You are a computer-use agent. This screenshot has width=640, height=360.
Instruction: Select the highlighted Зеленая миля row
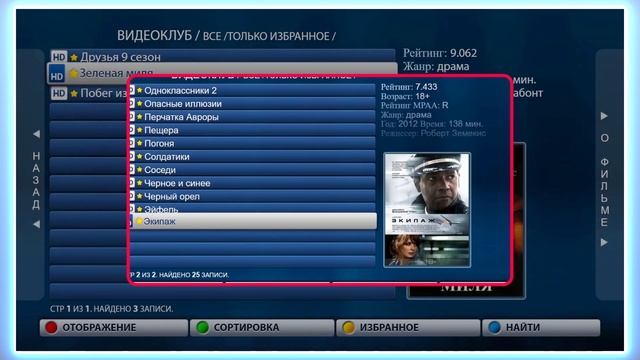(222, 73)
